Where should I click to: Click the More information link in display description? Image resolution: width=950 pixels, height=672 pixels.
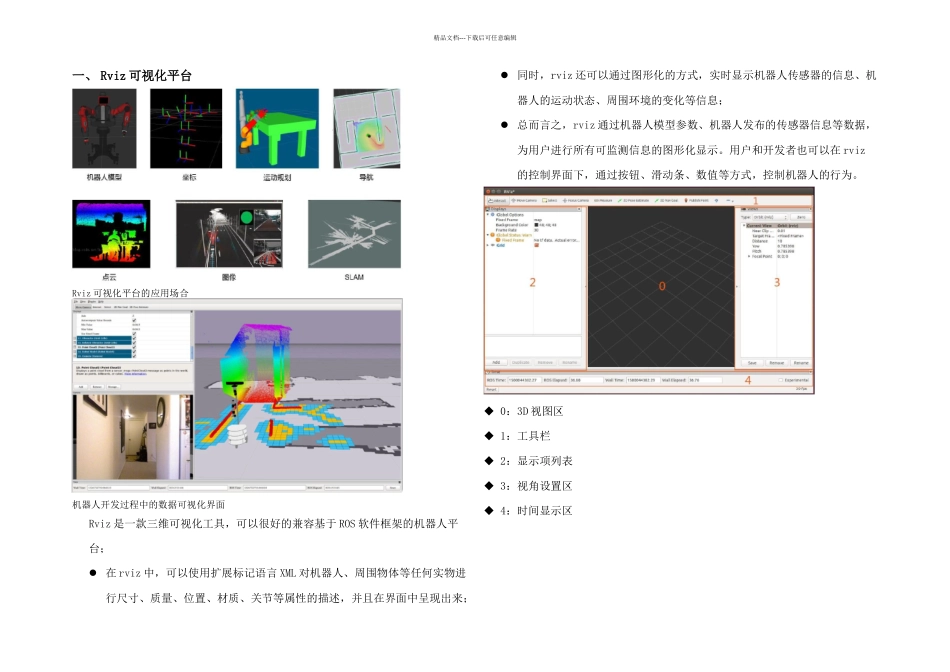[x=136, y=374]
